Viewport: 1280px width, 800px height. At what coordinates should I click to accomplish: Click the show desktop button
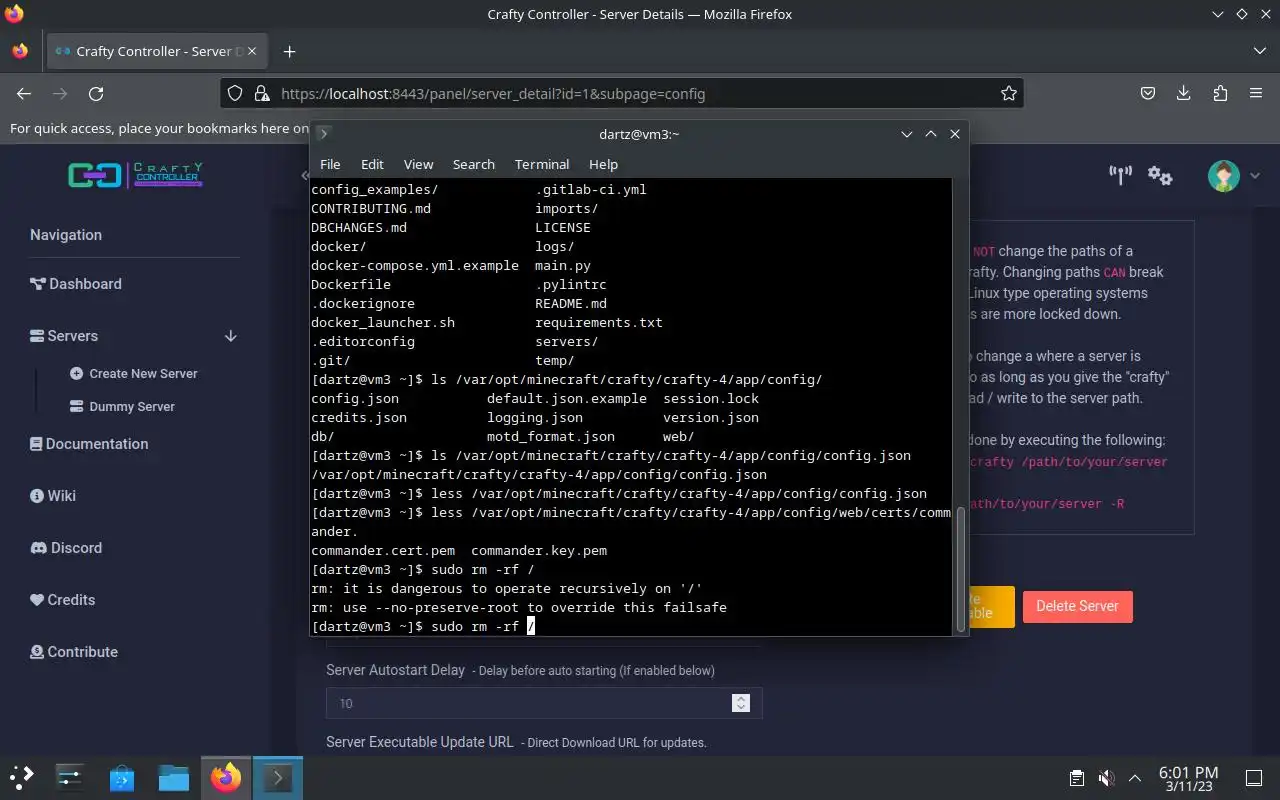pyautogui.click(x=1254, y=778)
